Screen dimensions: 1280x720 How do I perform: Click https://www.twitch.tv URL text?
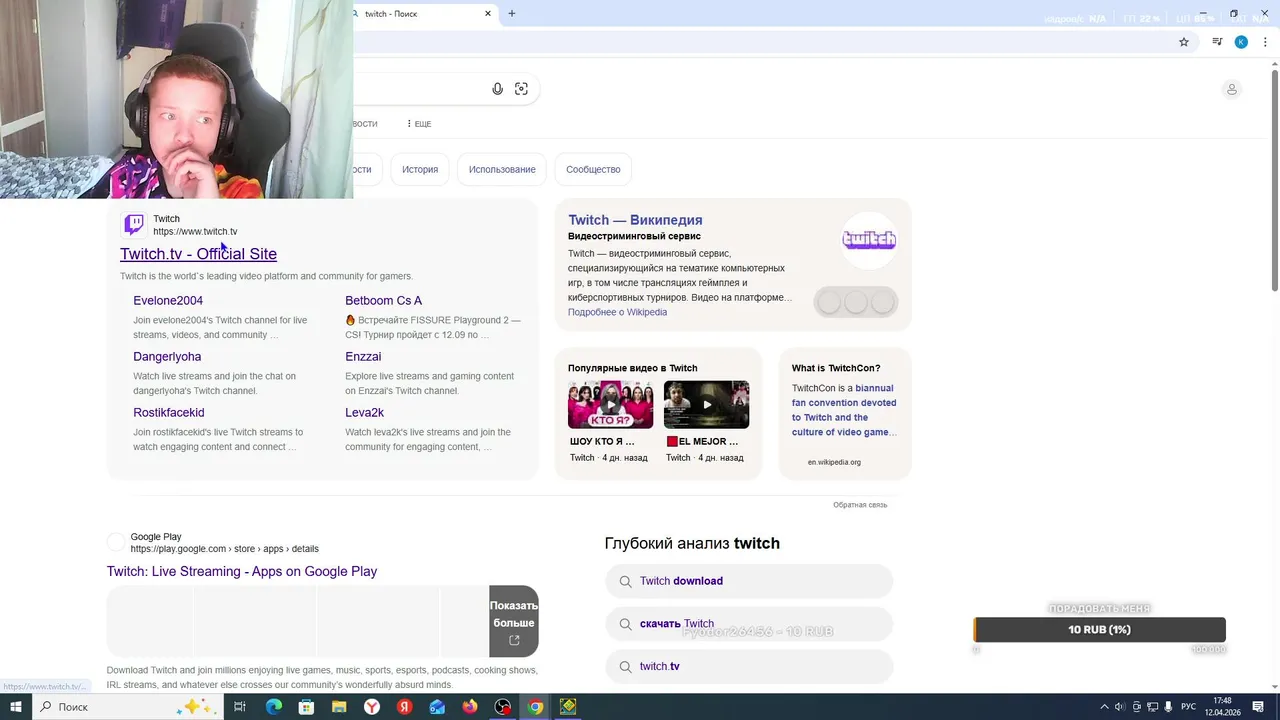tap(195, 232)
